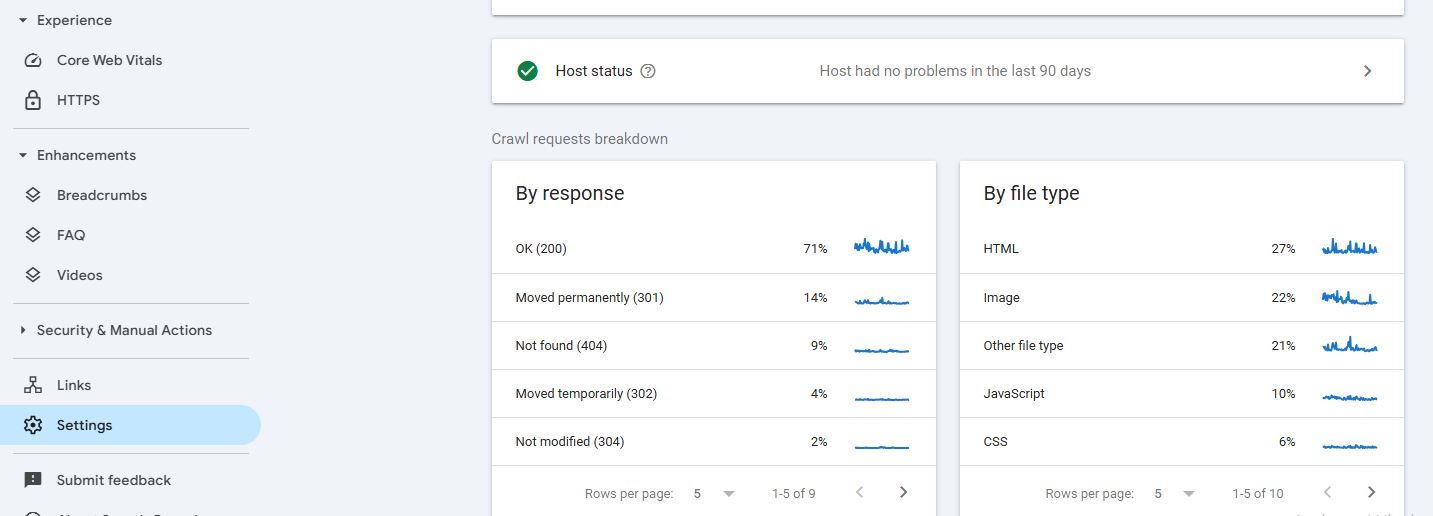This screenshot has width=1433, height=516.
Task: Click the Breadcrumbs layers icon
Action: point(33,195)
